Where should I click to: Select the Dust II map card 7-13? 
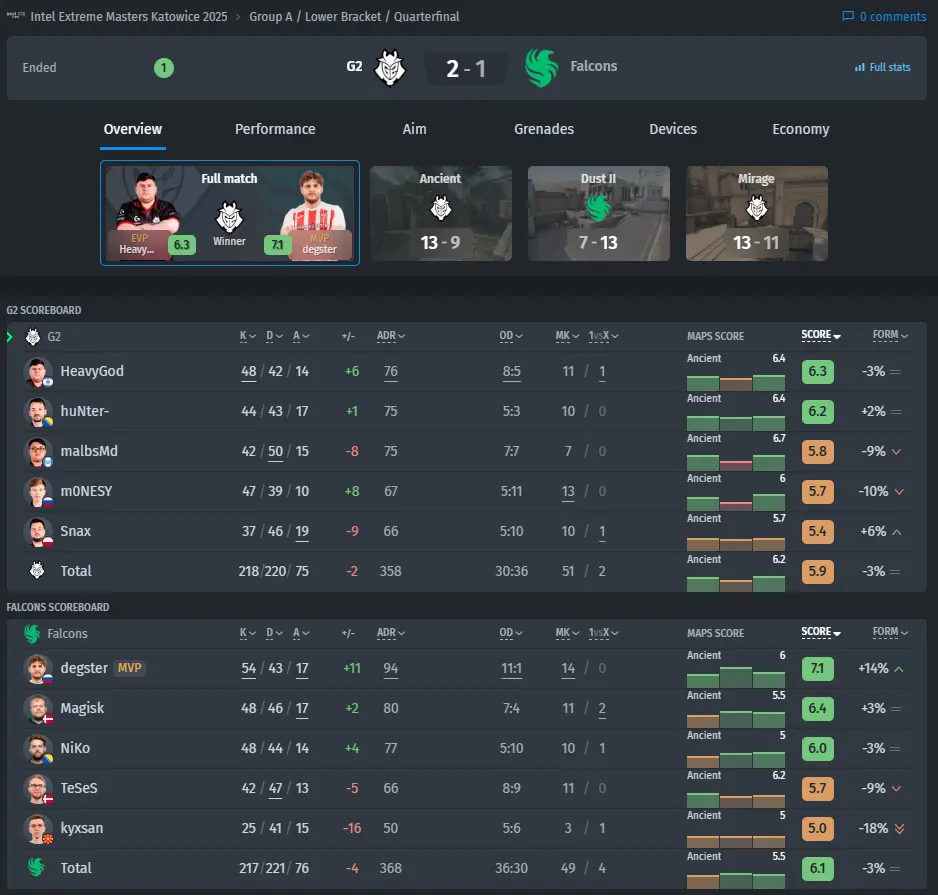point(599,214)
